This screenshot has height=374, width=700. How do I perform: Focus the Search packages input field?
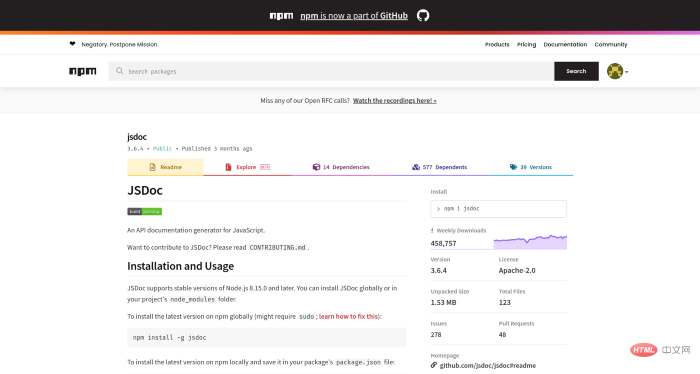331,71
